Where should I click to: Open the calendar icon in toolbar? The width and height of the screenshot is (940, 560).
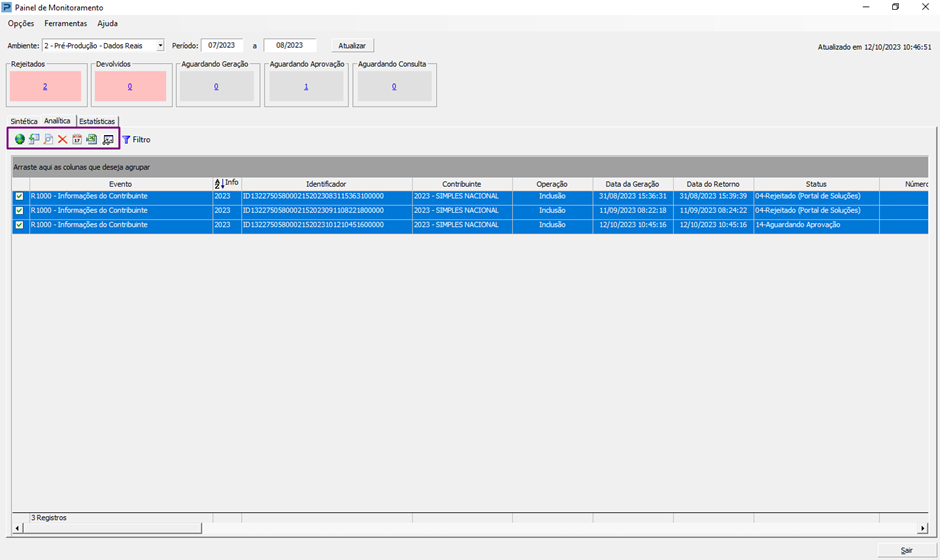tap(77, 139)
